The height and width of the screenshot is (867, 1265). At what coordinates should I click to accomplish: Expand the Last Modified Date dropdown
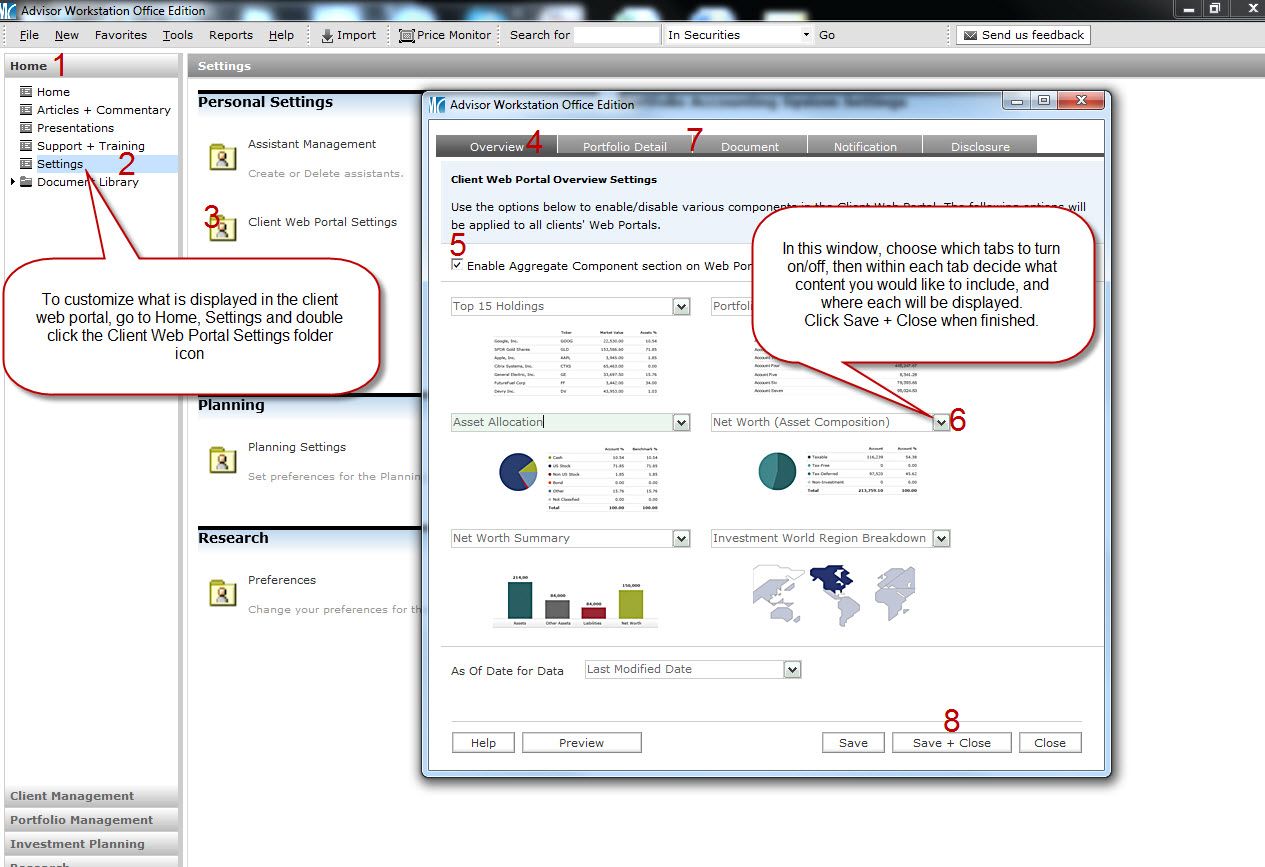pos(792,670)
